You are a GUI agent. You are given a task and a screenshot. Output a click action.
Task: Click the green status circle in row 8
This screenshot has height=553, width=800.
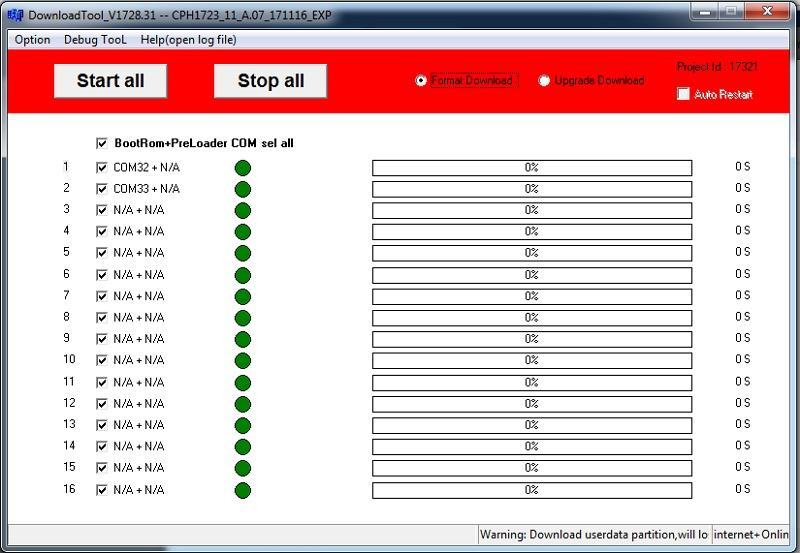(242, 318)
